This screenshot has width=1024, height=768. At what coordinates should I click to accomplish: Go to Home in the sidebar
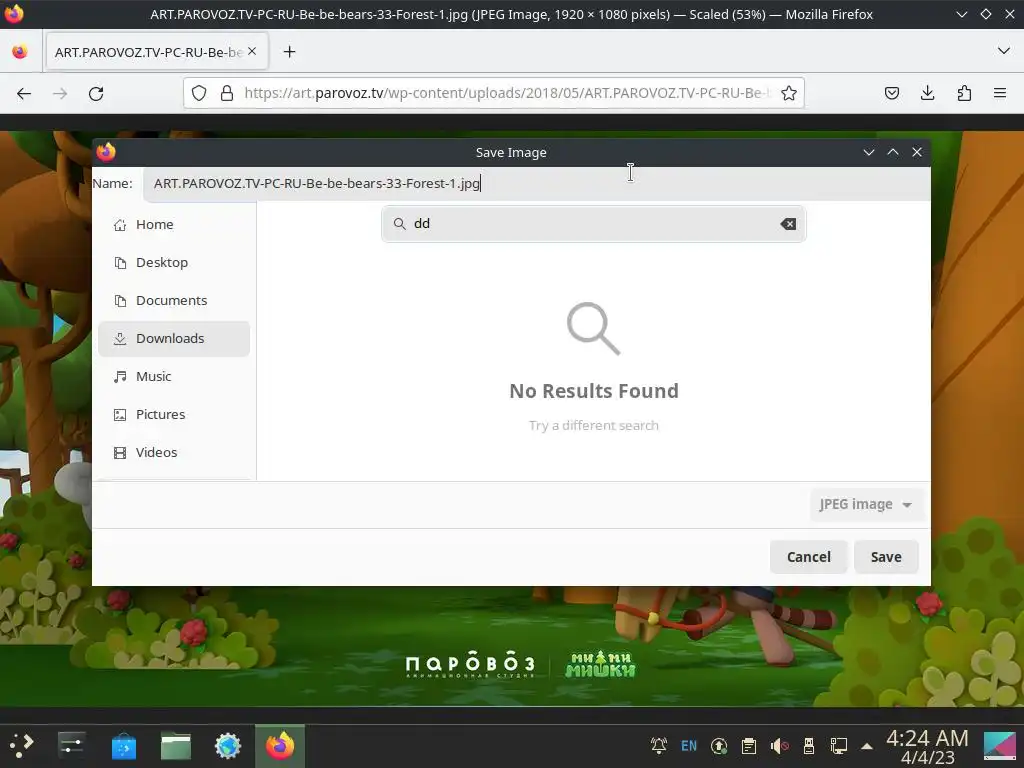pyautogui.click(x=174, y=225)
